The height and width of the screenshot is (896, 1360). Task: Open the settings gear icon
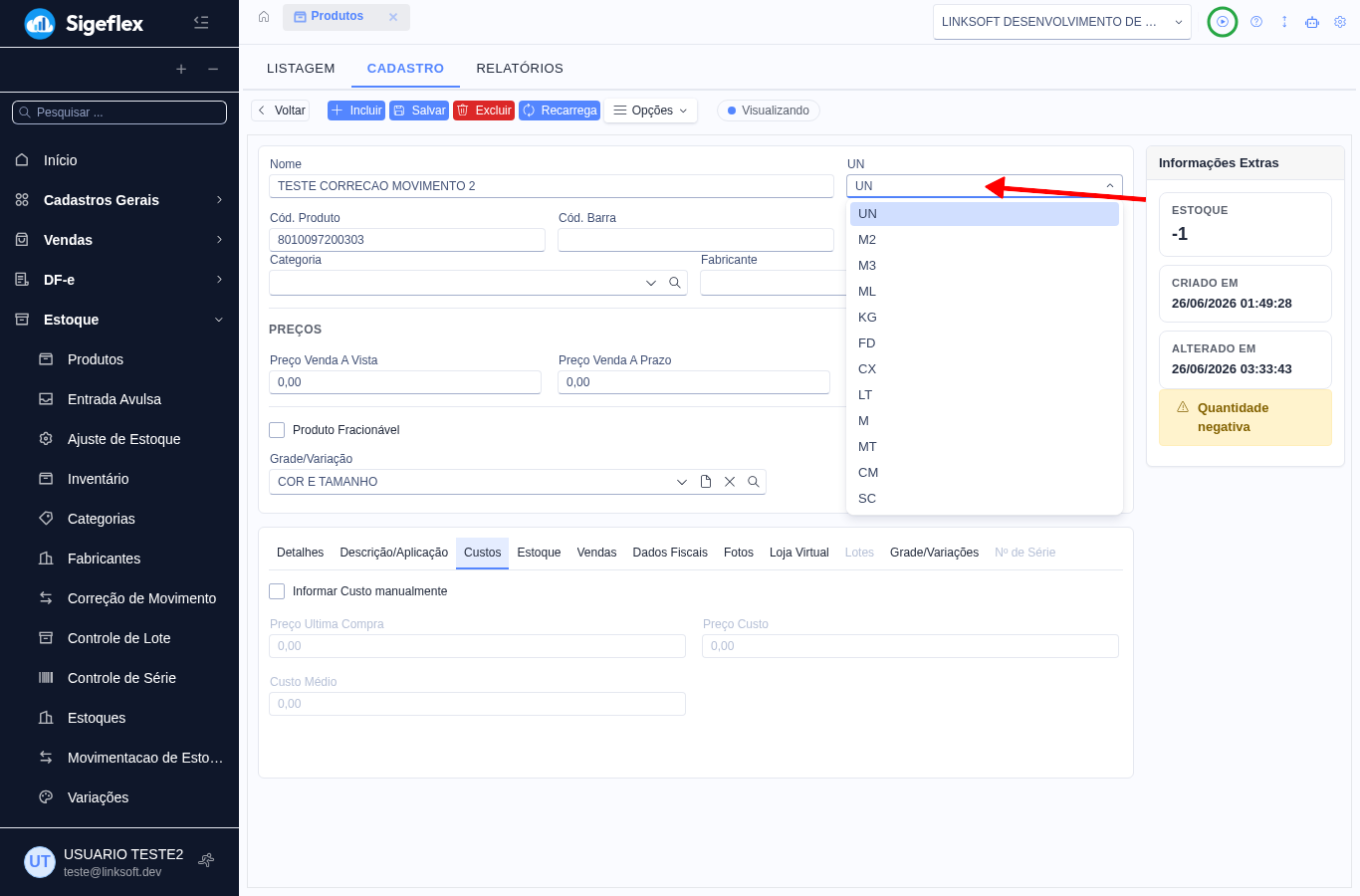[x=1340, y=22]
